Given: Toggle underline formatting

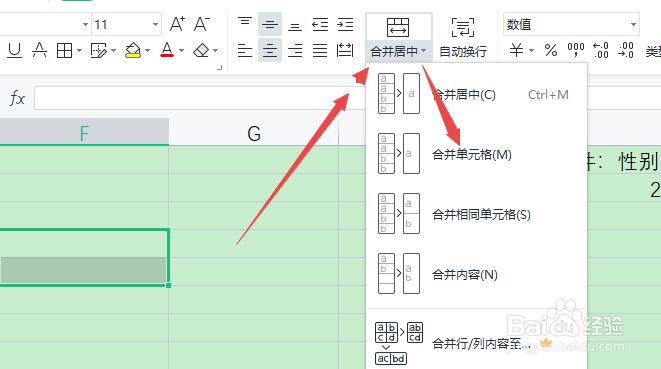Looking at the screenshot, I should tap(14, 51).
